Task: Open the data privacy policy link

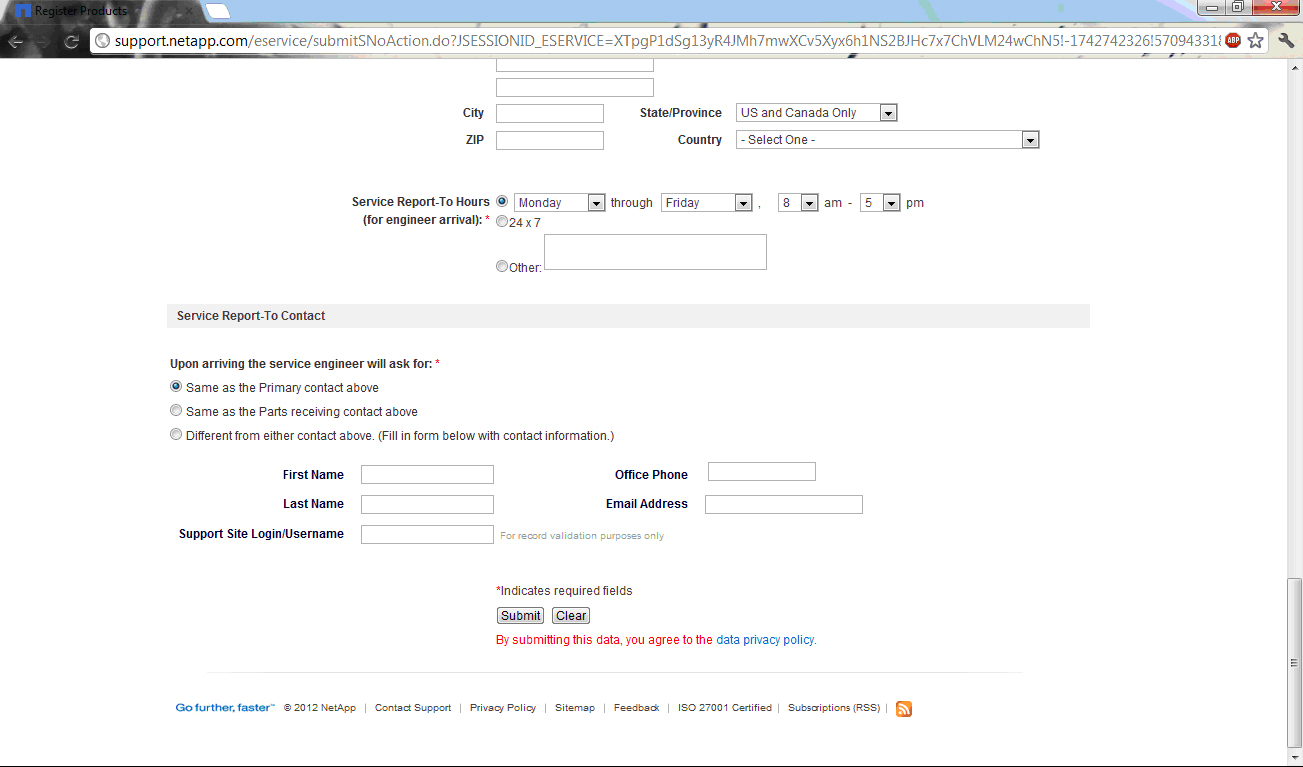Action: pyautogui.click(x=765, y=640)
